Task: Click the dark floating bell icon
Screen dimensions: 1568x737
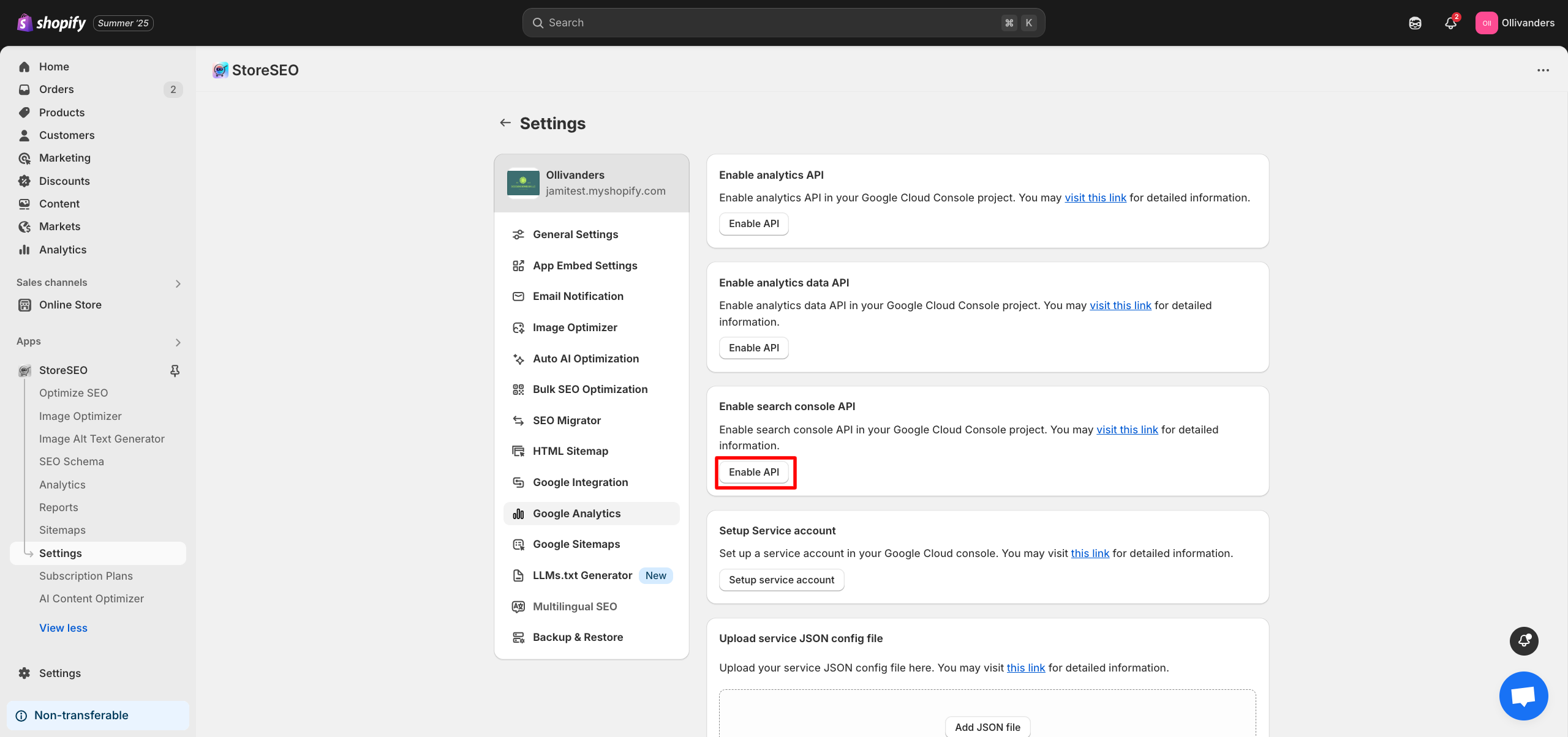Action: pos(1524,641)
